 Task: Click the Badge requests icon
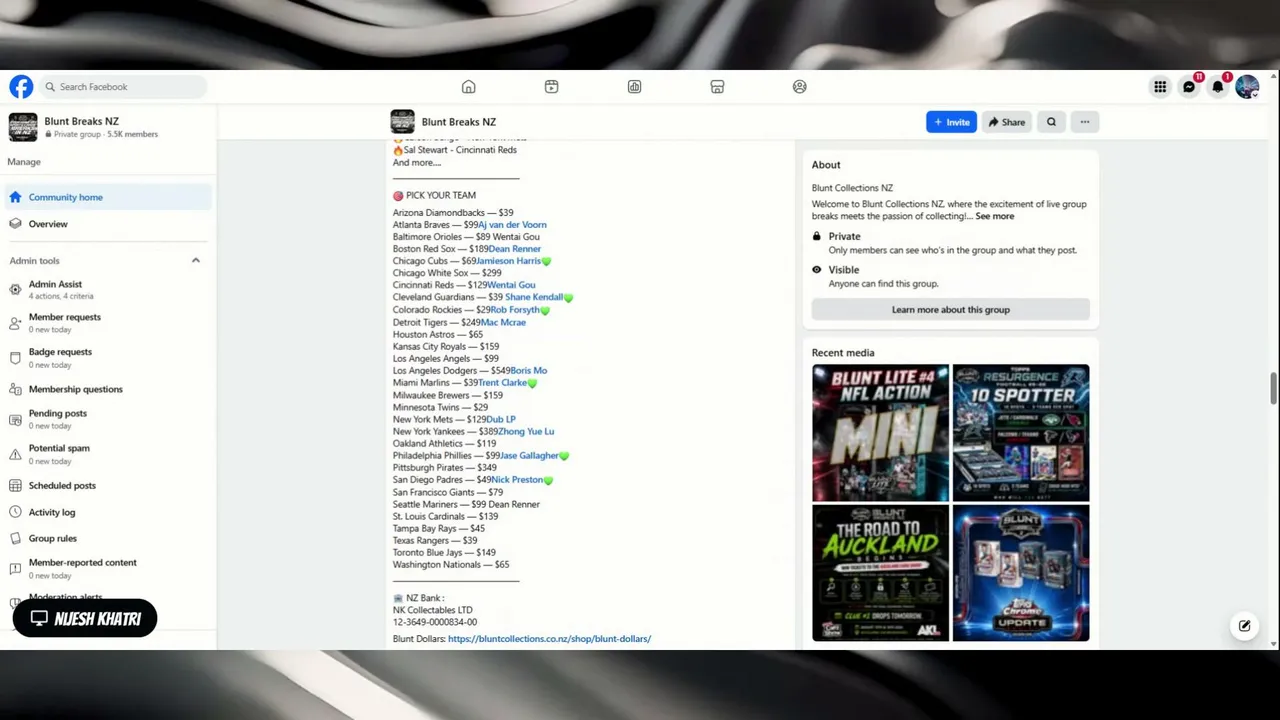[x=15, y=357]
